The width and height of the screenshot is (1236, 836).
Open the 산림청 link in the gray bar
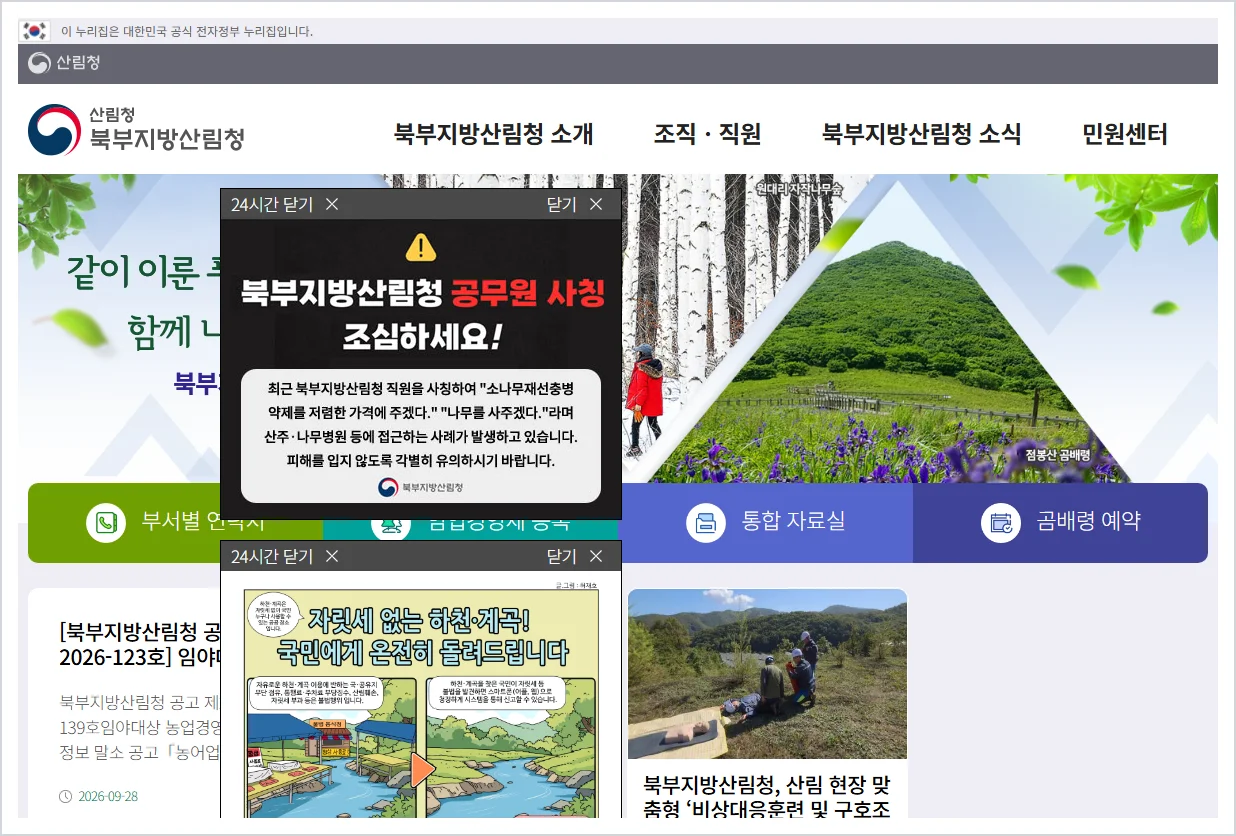[x=65, y=63]
